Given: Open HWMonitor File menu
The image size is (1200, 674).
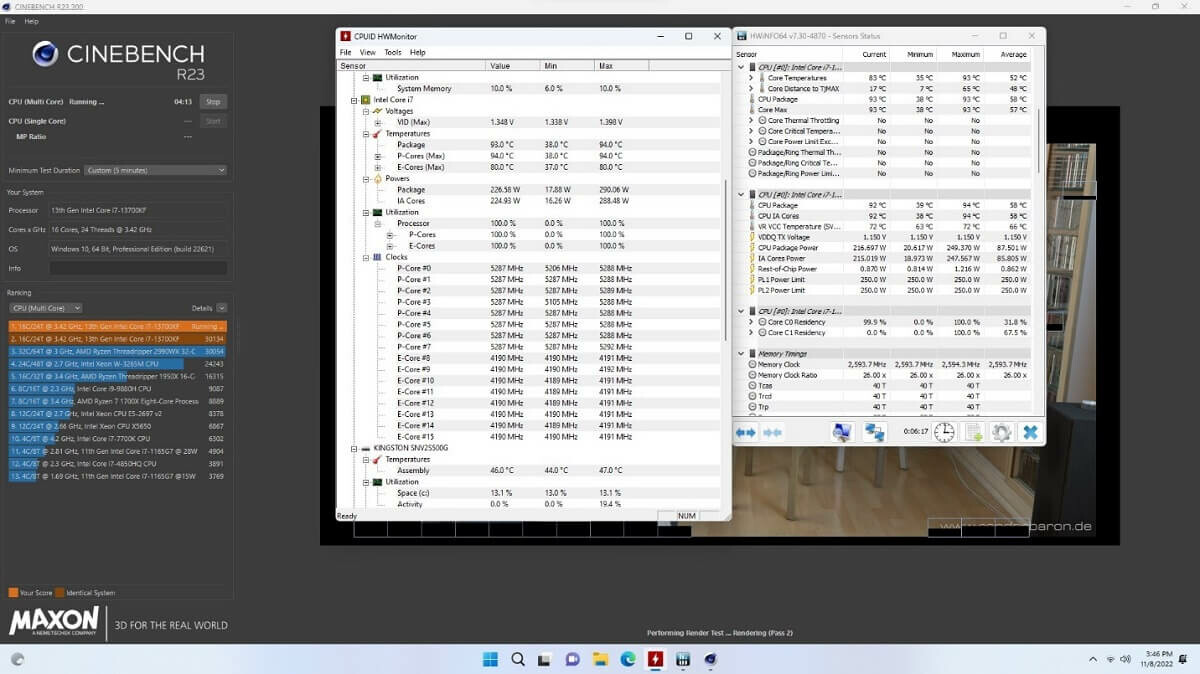Looking at the screenshot, I should 345,52.
